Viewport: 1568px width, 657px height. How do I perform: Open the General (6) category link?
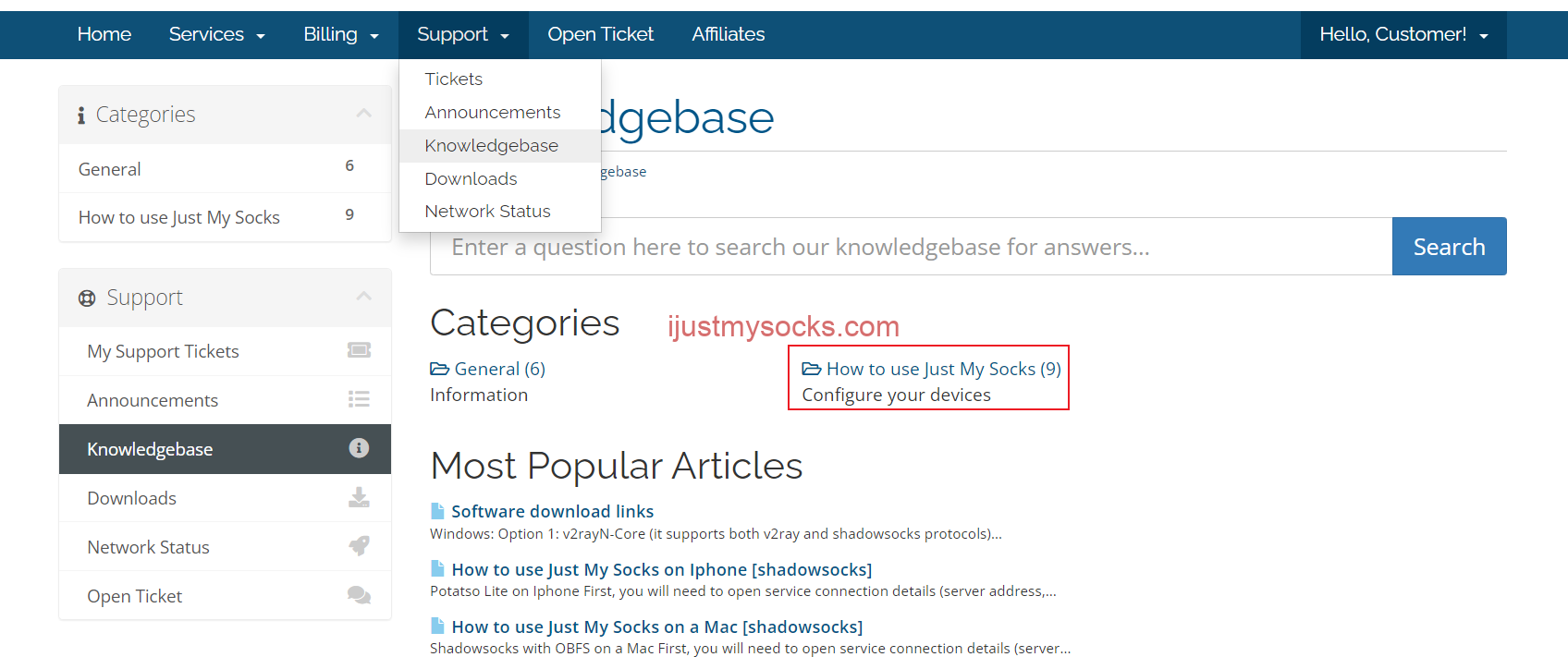click(500, 369)
